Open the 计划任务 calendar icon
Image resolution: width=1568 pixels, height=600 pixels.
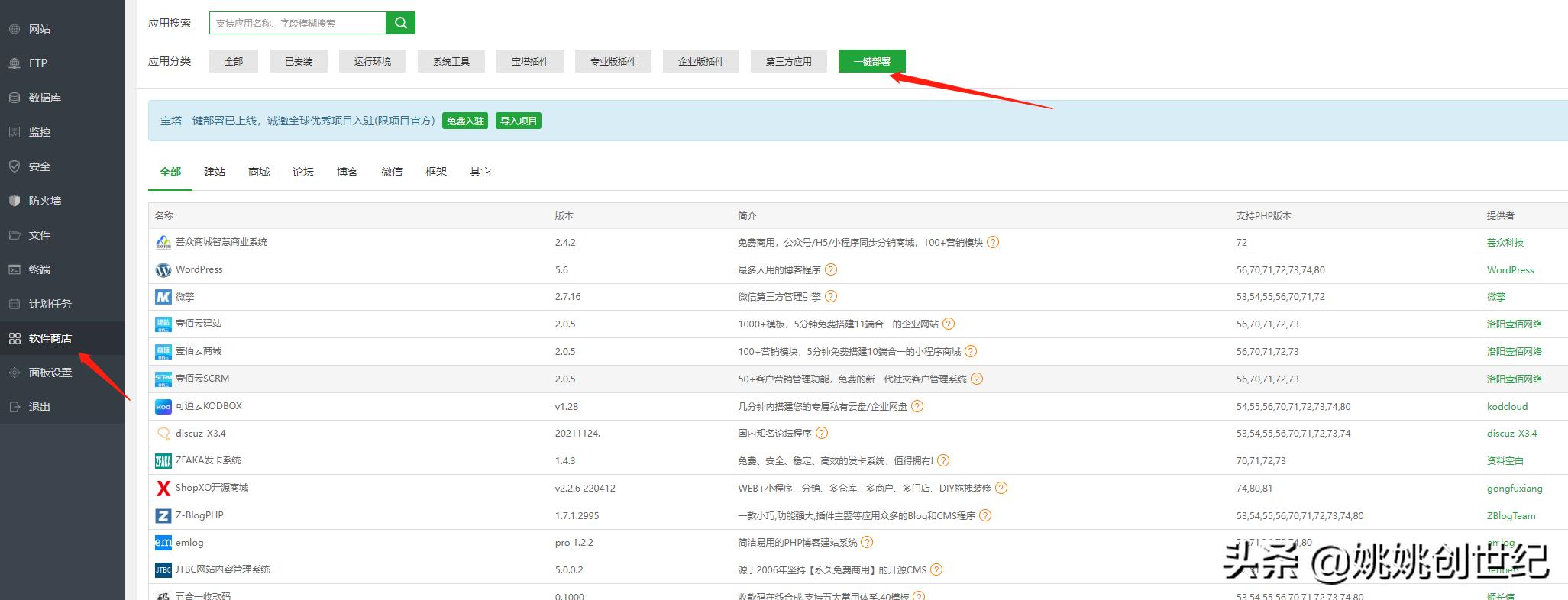pos(15,304)
